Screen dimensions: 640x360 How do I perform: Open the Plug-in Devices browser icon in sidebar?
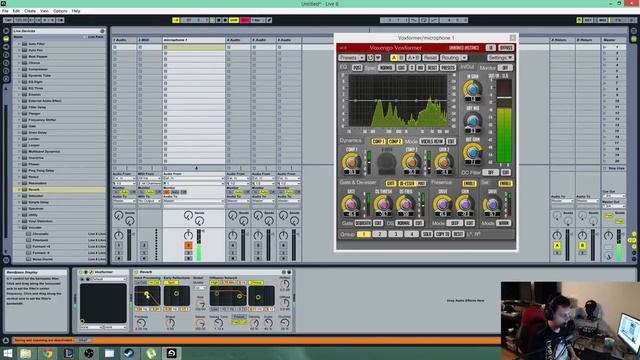tap(6, 47)
